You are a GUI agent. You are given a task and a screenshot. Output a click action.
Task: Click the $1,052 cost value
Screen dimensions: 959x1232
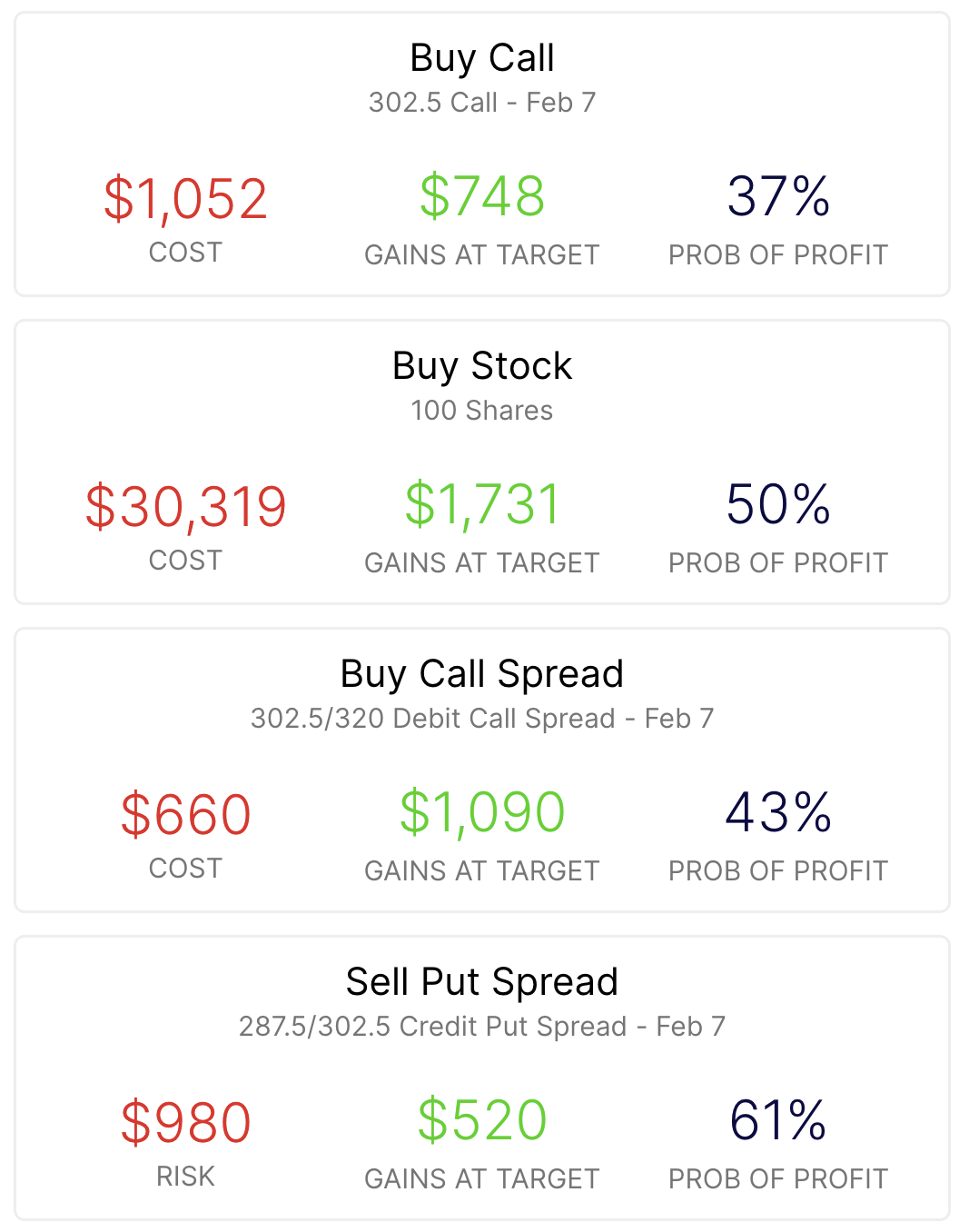tap(185, 199)
